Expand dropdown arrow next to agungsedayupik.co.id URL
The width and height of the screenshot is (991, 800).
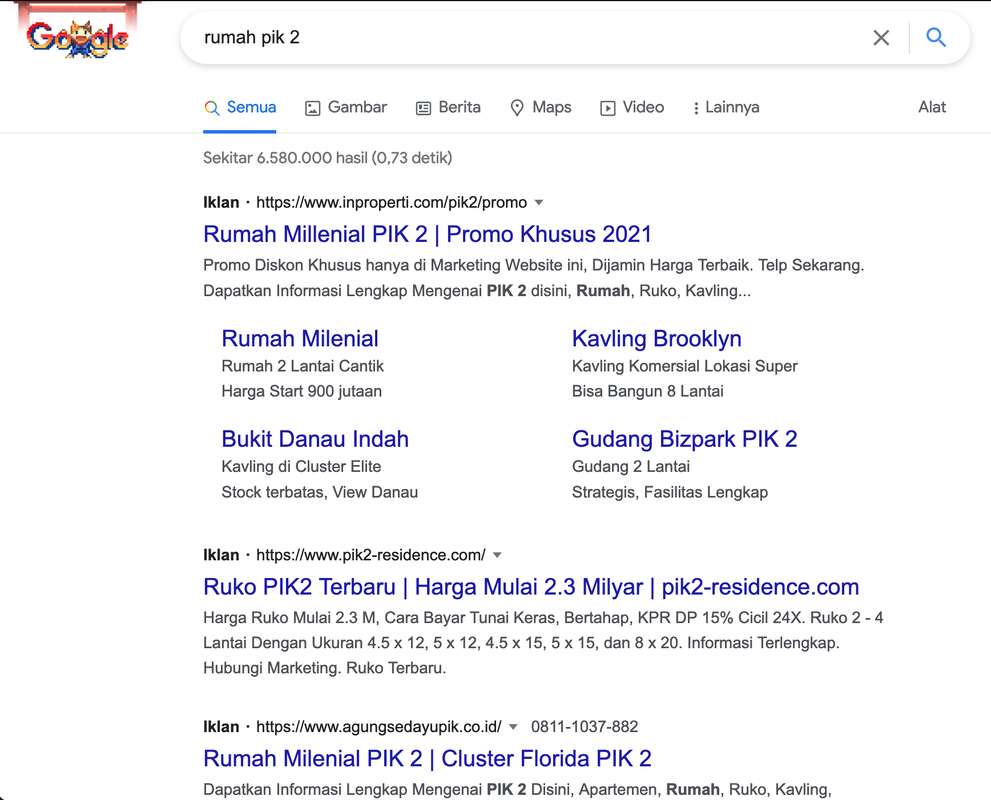click(x=513, y=727)
